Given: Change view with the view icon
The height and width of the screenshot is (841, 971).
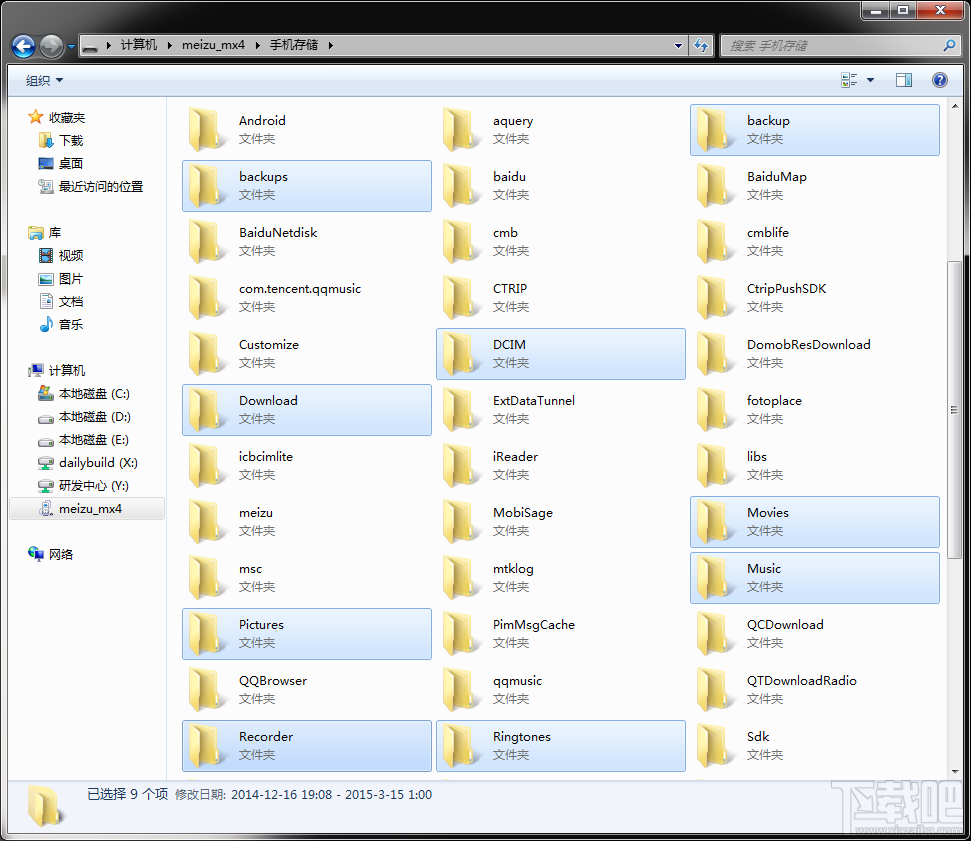Looking at the screenshot, I should click(849, 80).
